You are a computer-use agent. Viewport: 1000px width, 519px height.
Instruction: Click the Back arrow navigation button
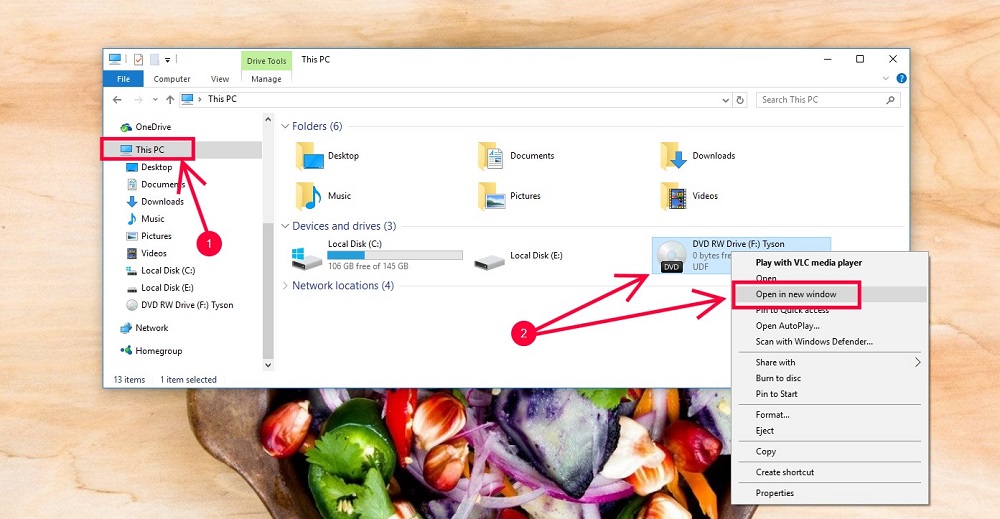(117, 99)
